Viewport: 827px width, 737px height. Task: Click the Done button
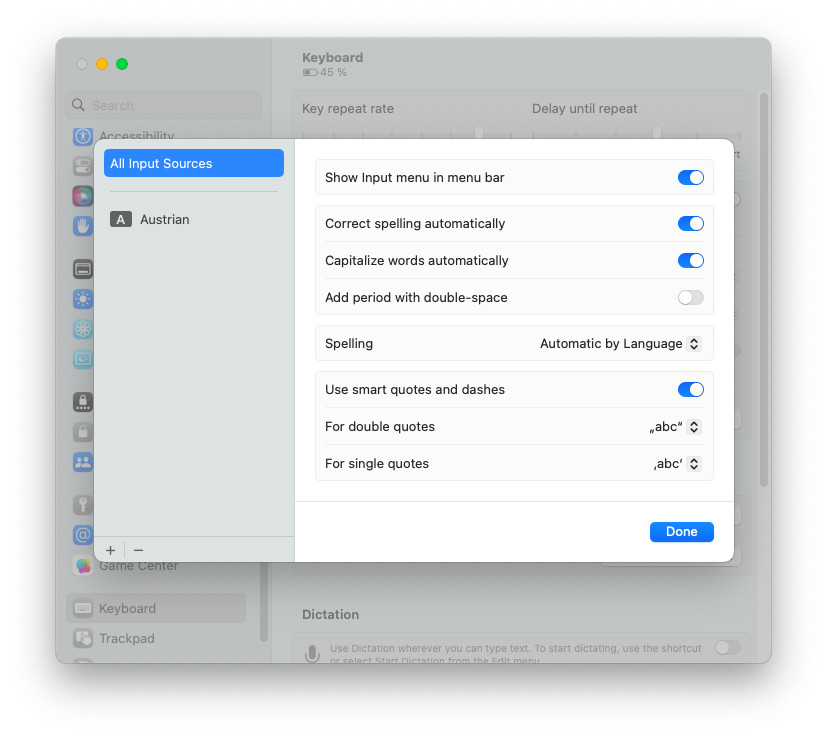click(681, 532)
